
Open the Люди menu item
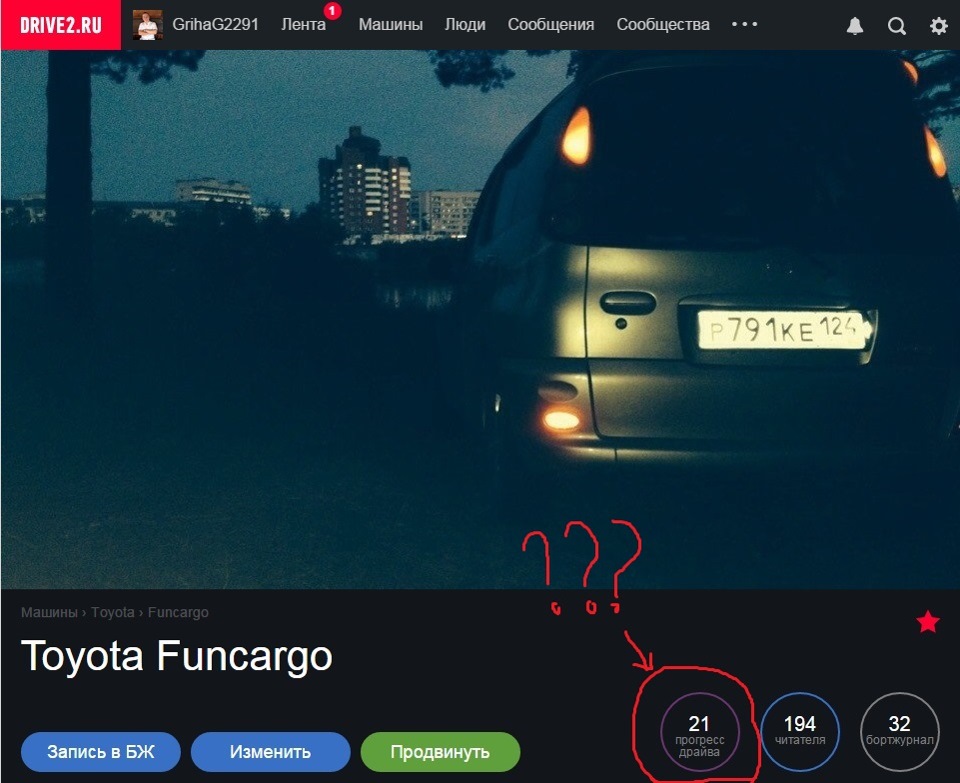point(465,25)
